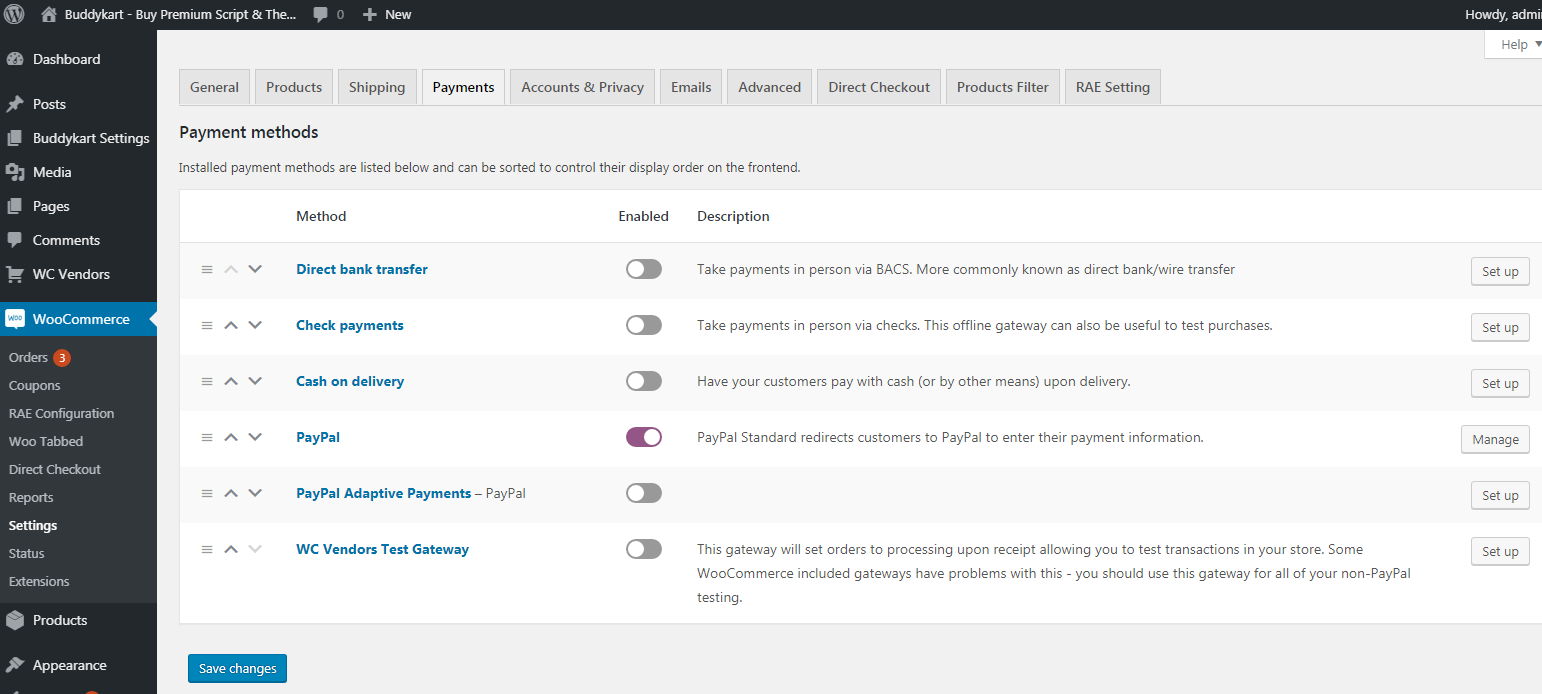Screen dimensions: 1542x694
Task: Click Set up for Check payments
Action: click(1500, 327)
